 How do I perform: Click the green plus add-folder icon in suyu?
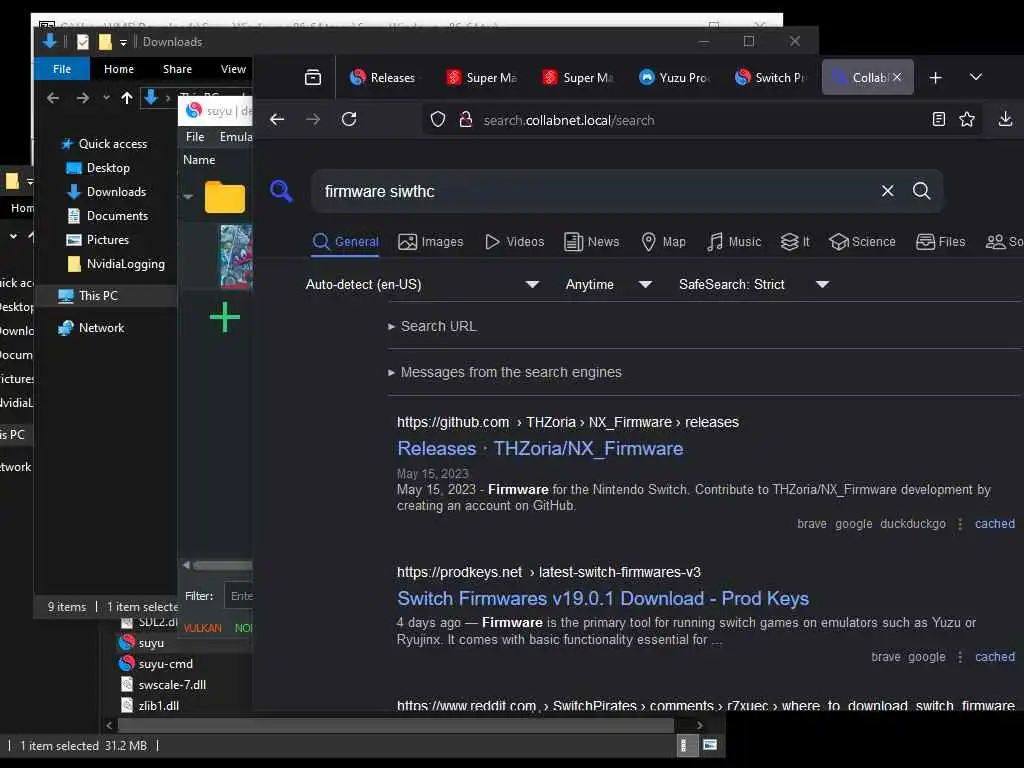[x=225, y=317]
